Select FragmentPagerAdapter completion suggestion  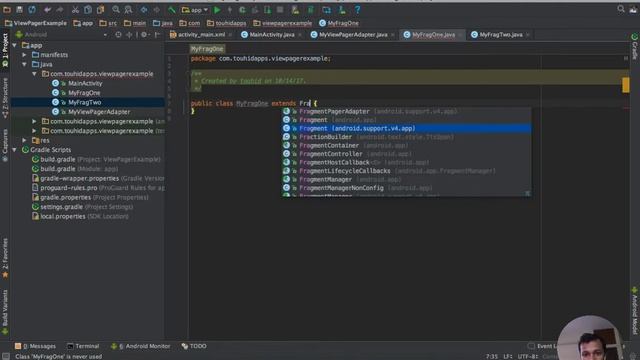[x=407, y=111]
